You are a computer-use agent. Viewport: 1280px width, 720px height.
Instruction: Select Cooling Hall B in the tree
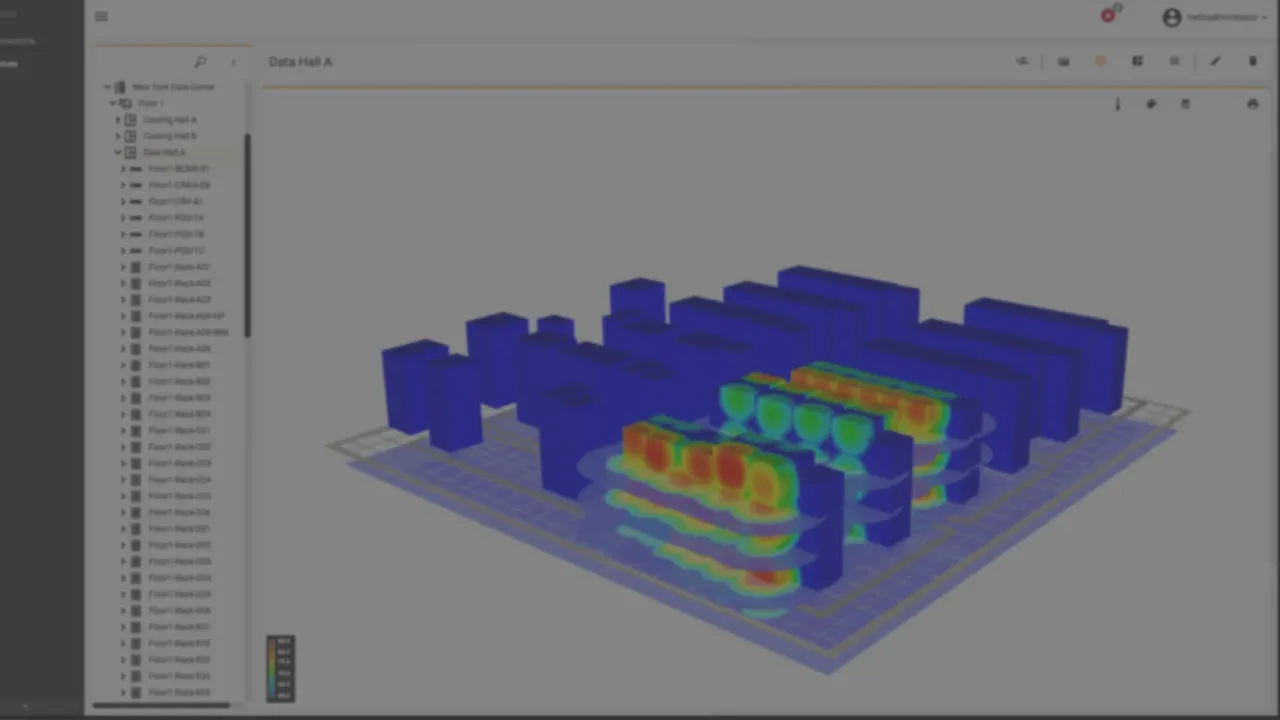(169, 136)
